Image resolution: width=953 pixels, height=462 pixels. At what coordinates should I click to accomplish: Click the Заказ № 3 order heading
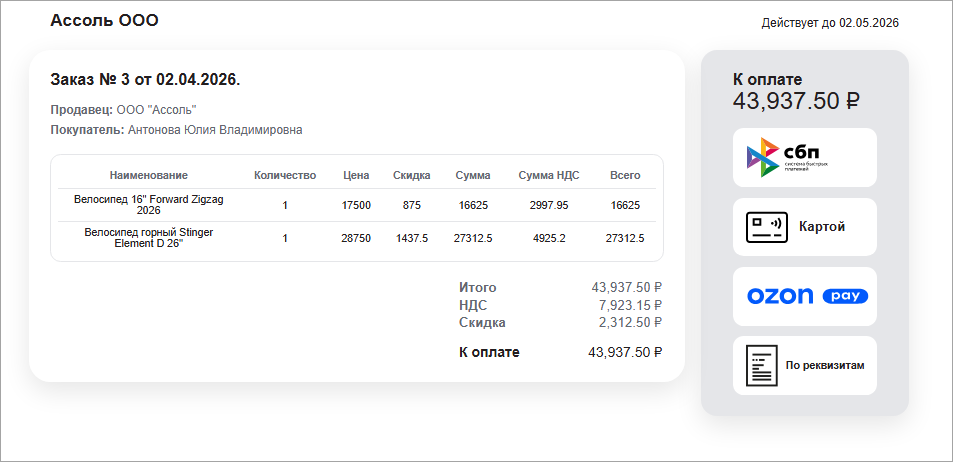(145, 79)
